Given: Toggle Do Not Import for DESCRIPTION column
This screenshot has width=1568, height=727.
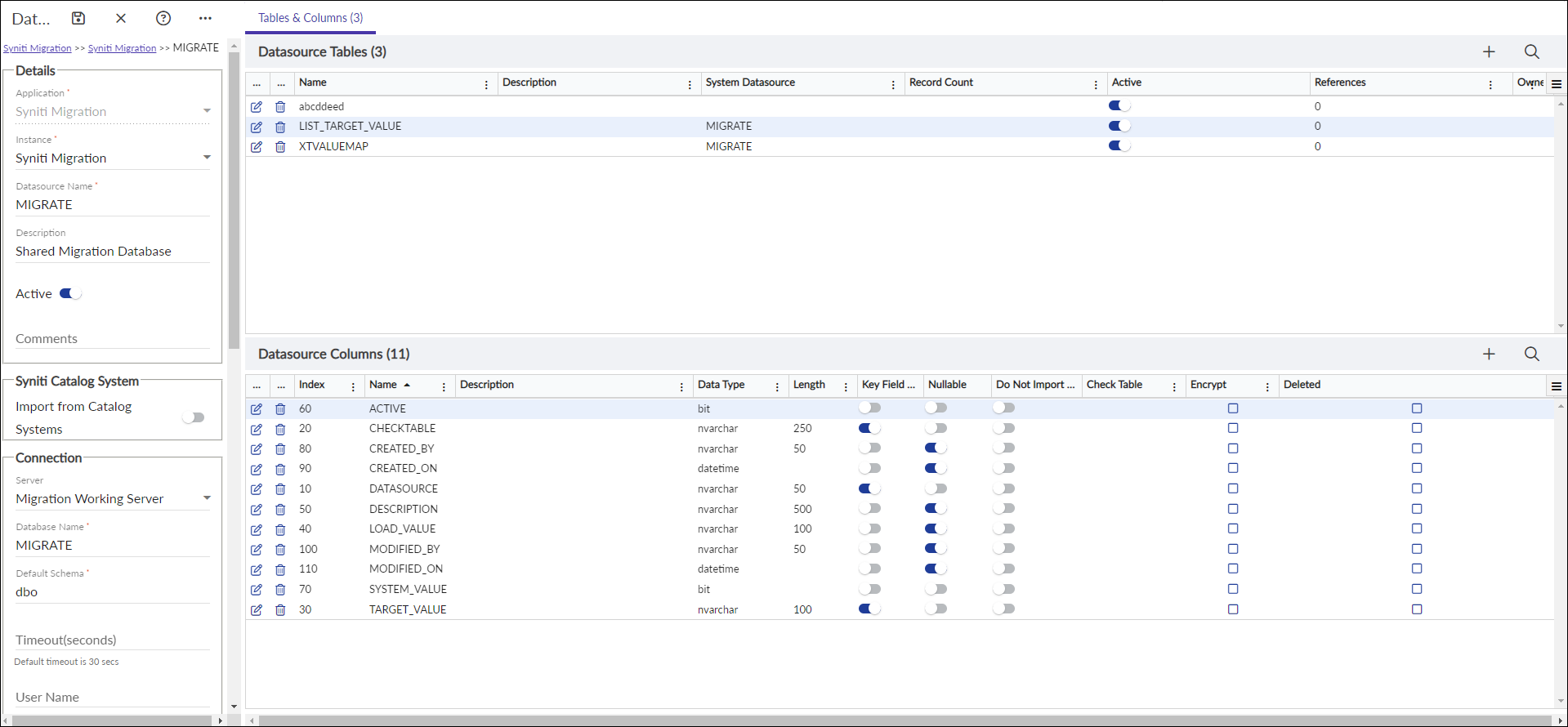Looking at the screenshot, I should pyautogui.click(x=1003, y=508).
